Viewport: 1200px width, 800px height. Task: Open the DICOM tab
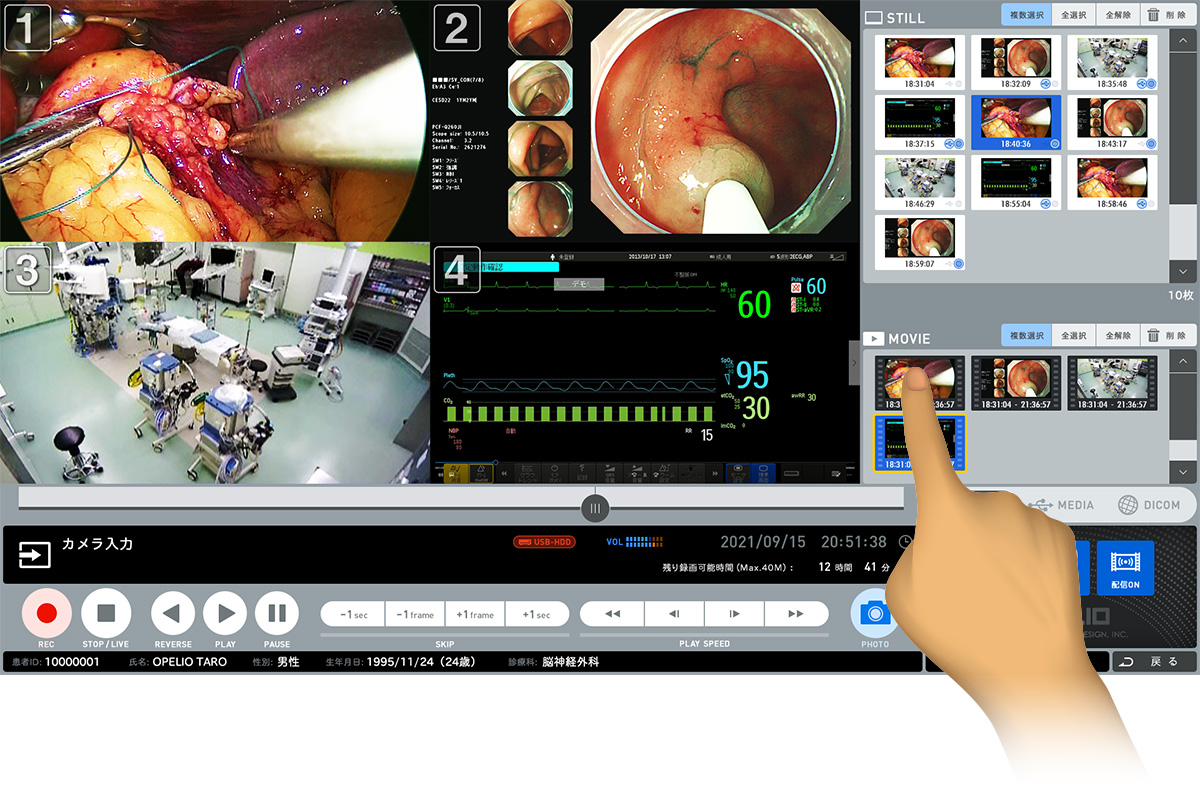coord(1149,506)
